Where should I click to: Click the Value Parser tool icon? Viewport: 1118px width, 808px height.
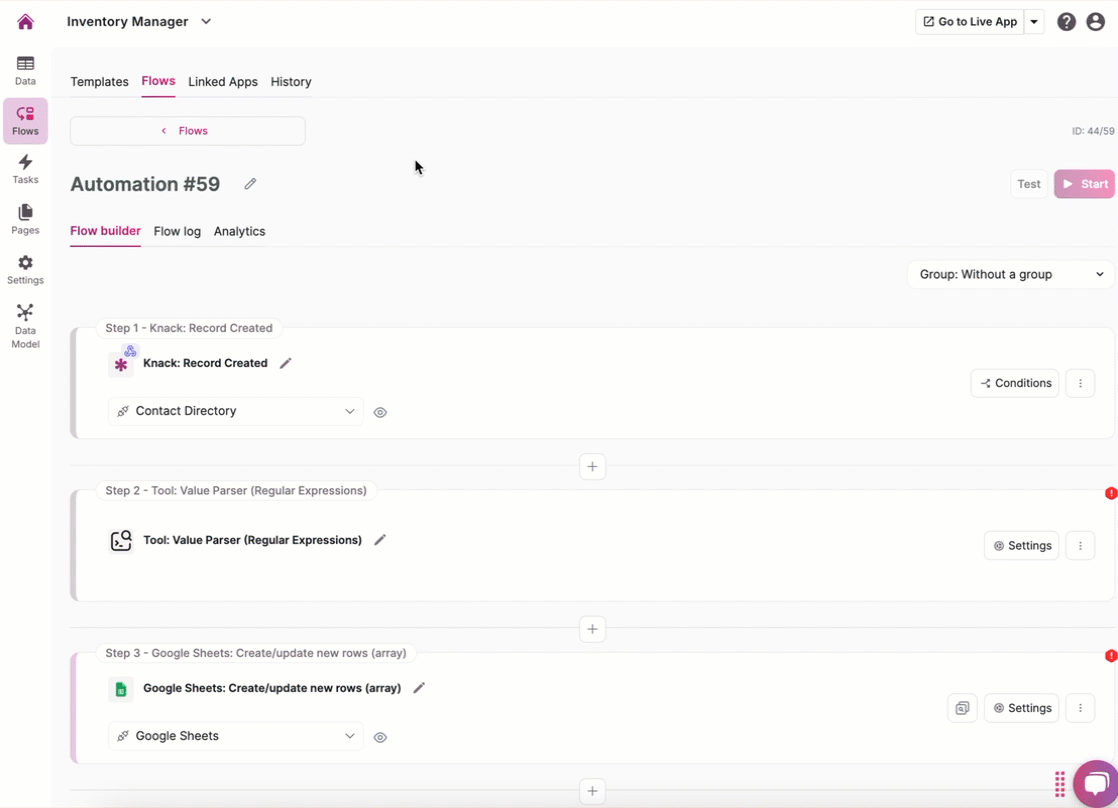click(121, 541)
